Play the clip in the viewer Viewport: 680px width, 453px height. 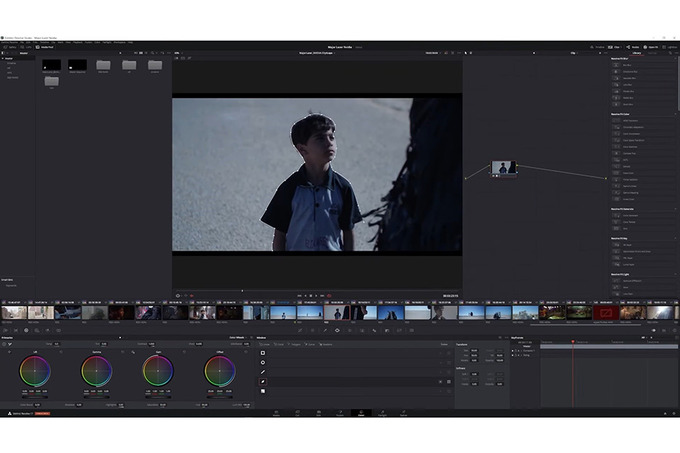click(x=316, y=296)
